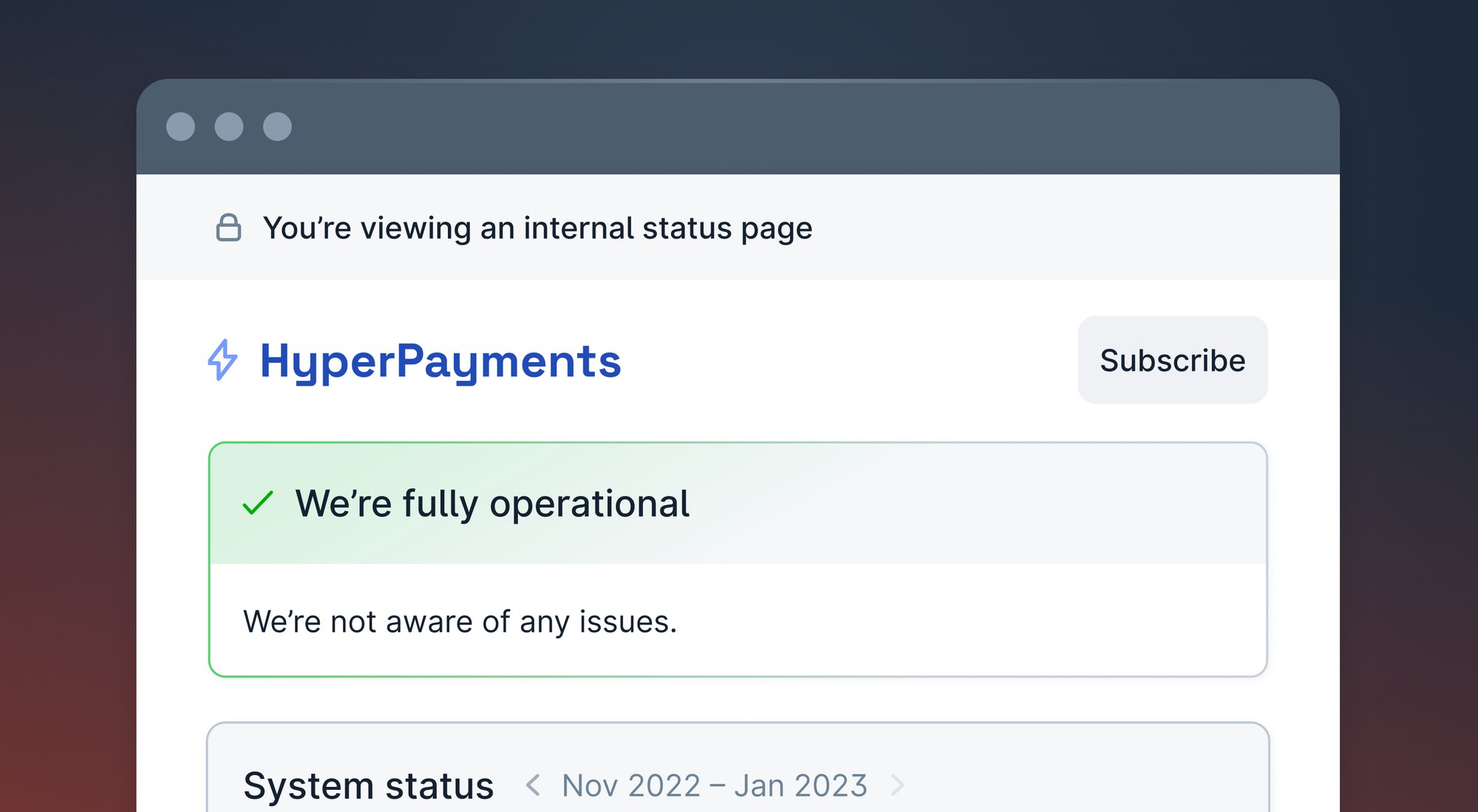Viewport: 1478px width, 812px height.
Task: Click the third window control dot
Action: 277,126
